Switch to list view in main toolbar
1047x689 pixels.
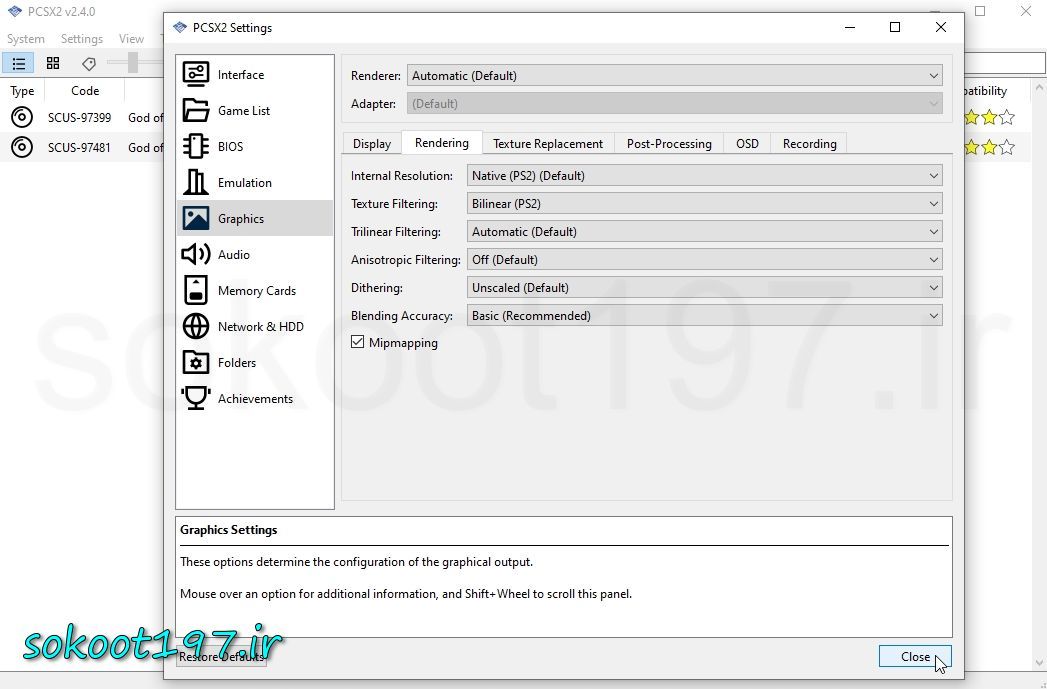tap(19, 64)
